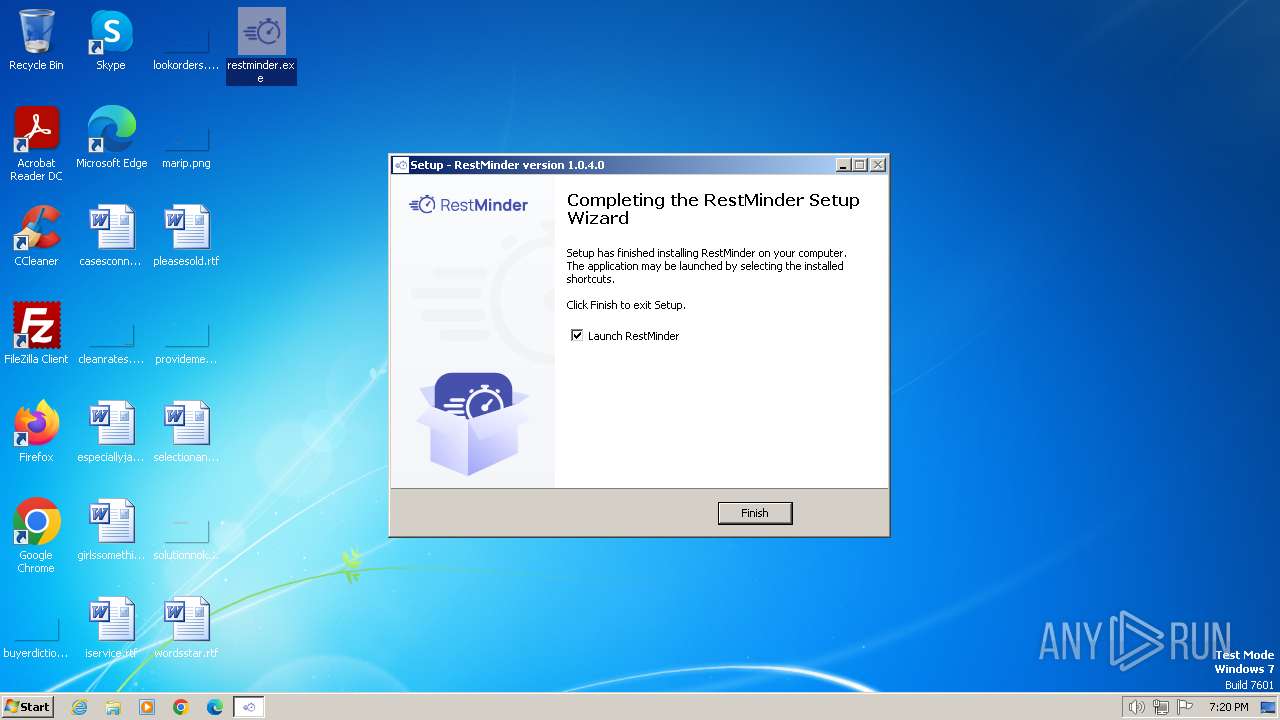
Task: Click RestMinder setup taskbar button
Action: [x=249, y=707]
